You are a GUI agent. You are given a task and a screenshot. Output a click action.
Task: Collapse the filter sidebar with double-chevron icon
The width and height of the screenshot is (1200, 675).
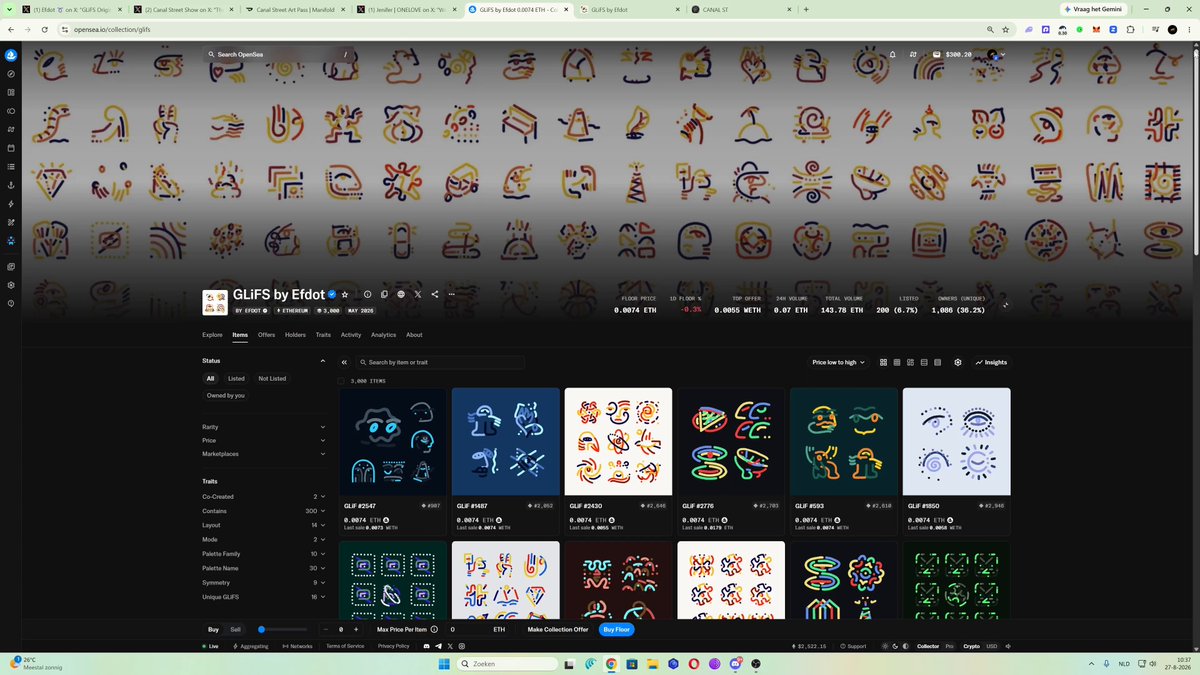[344, 362]
